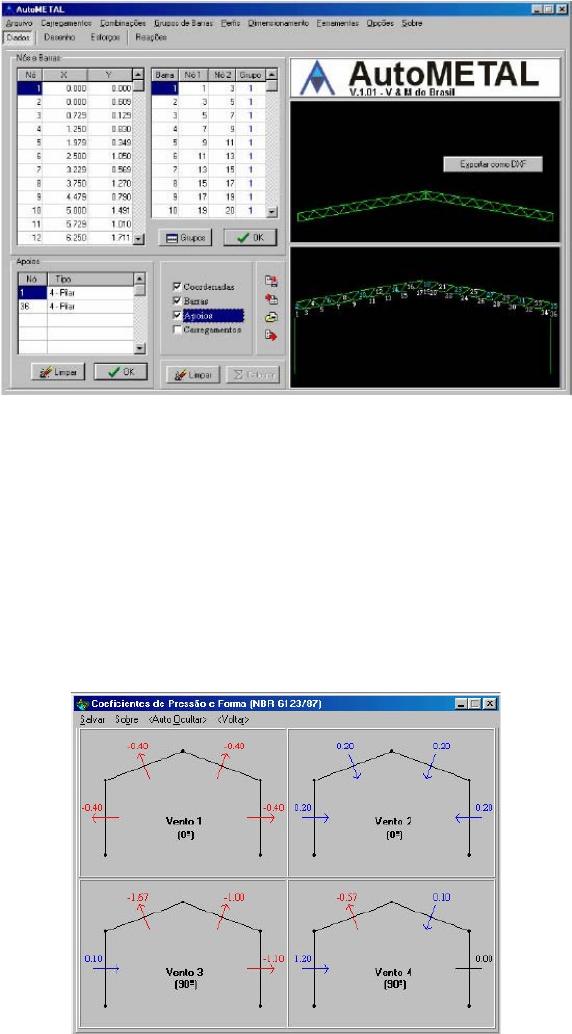
Task: Click down arrow of Apoios list scrollbar
Action: (139, 349)
